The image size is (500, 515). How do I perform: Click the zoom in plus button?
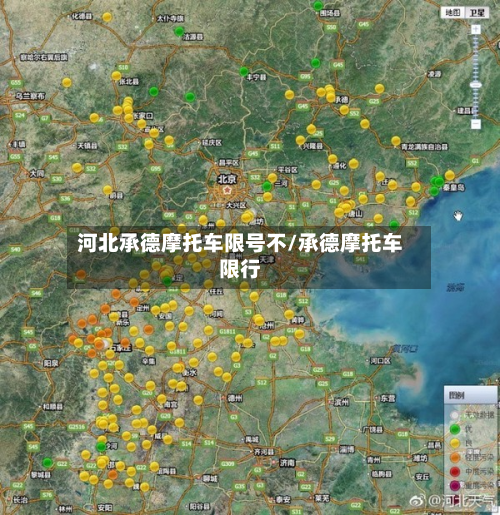pos(476,29)
